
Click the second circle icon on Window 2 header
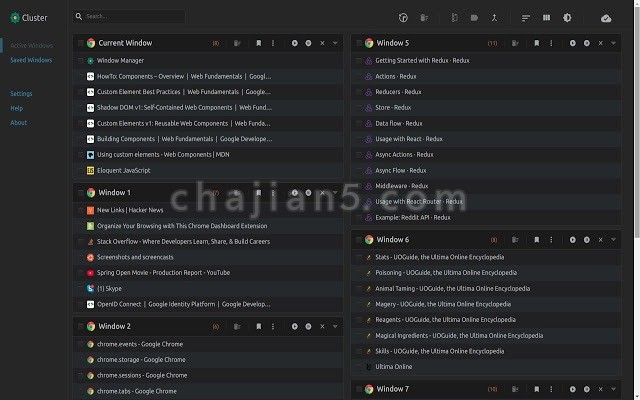coord(308,326)
